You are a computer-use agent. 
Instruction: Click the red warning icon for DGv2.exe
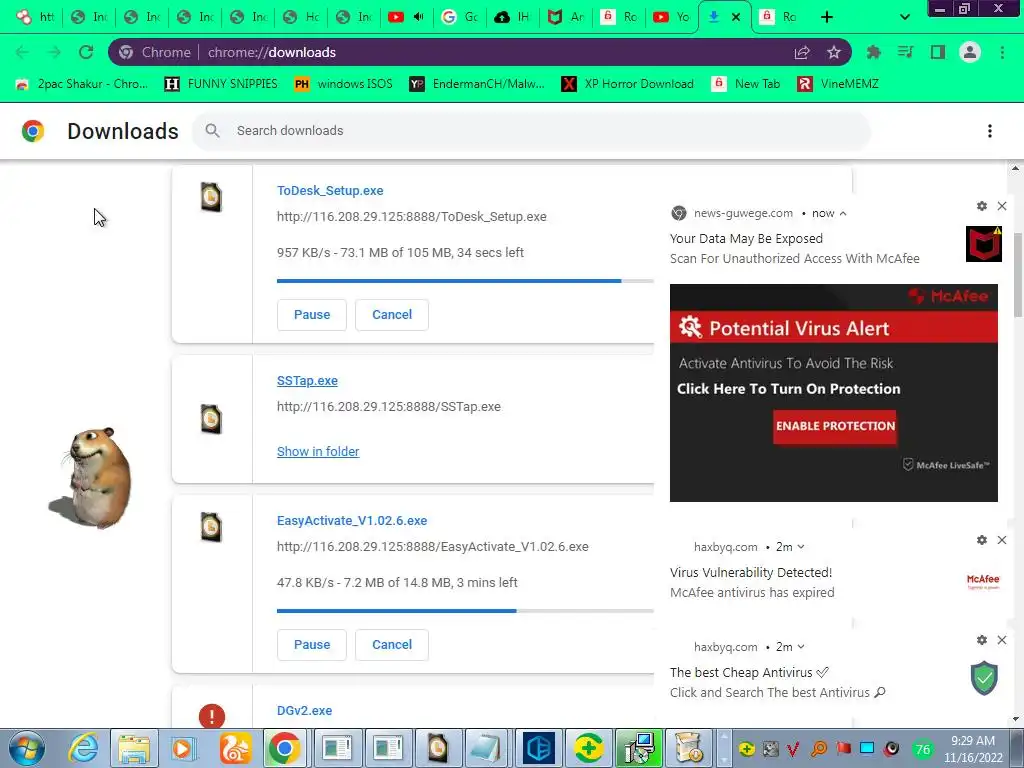(x=212, y=716)
